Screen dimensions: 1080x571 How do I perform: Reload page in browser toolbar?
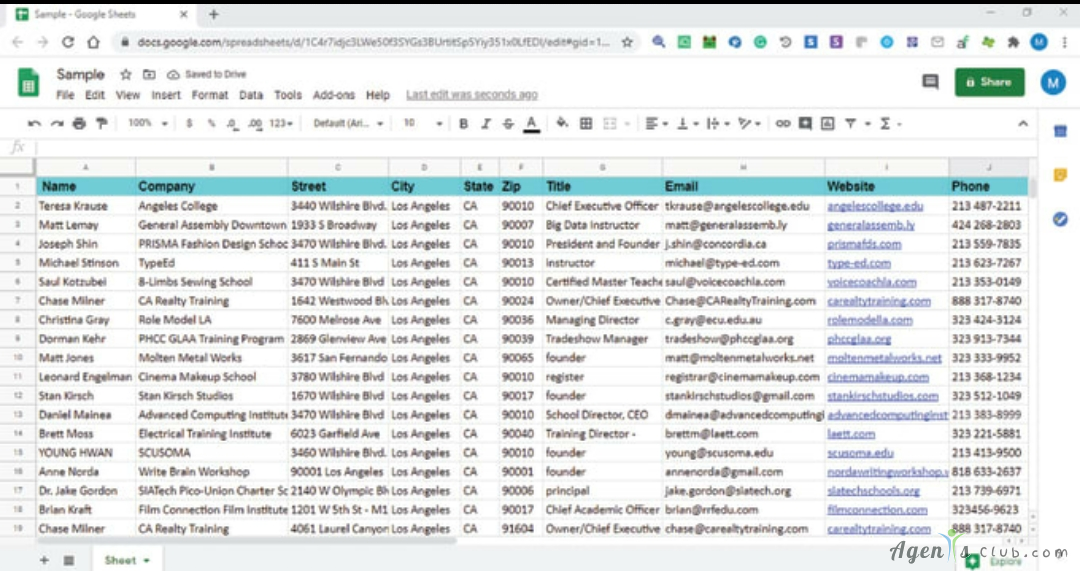[68, 42]
